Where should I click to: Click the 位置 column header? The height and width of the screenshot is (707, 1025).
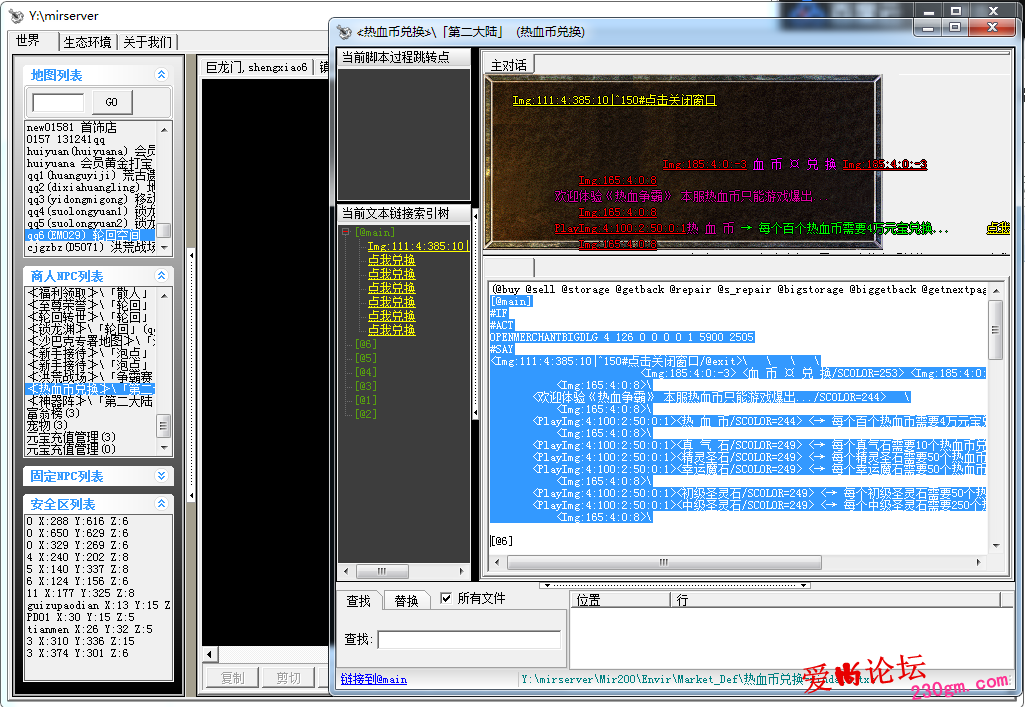(621, 600)
